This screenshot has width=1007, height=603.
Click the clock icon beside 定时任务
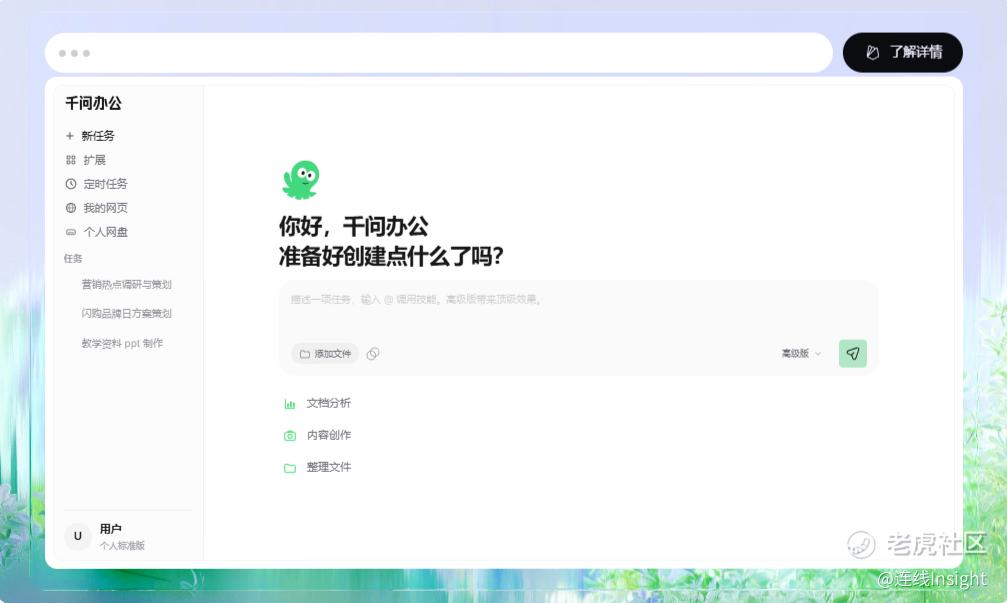[x=71, y=184]
